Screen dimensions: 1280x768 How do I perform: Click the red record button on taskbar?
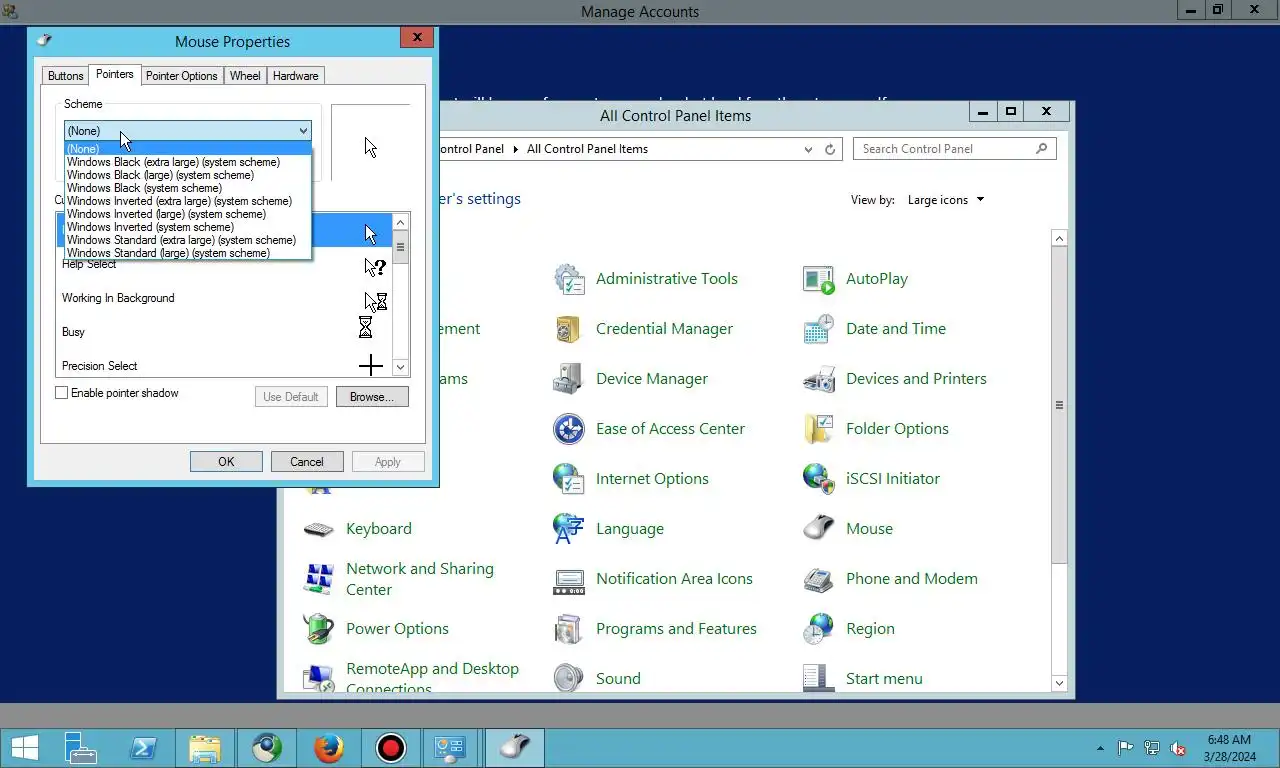tap(390, 748)
